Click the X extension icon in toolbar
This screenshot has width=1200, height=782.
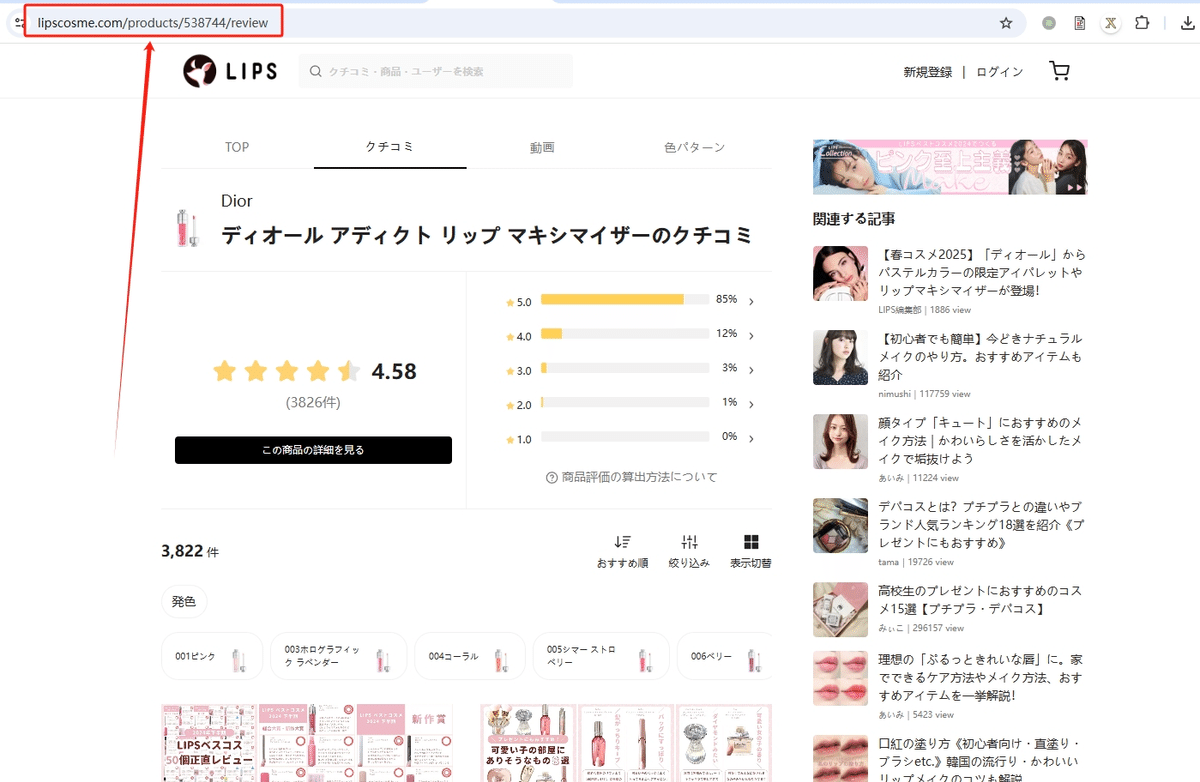pyautogui.click(x=1110, y=23)
